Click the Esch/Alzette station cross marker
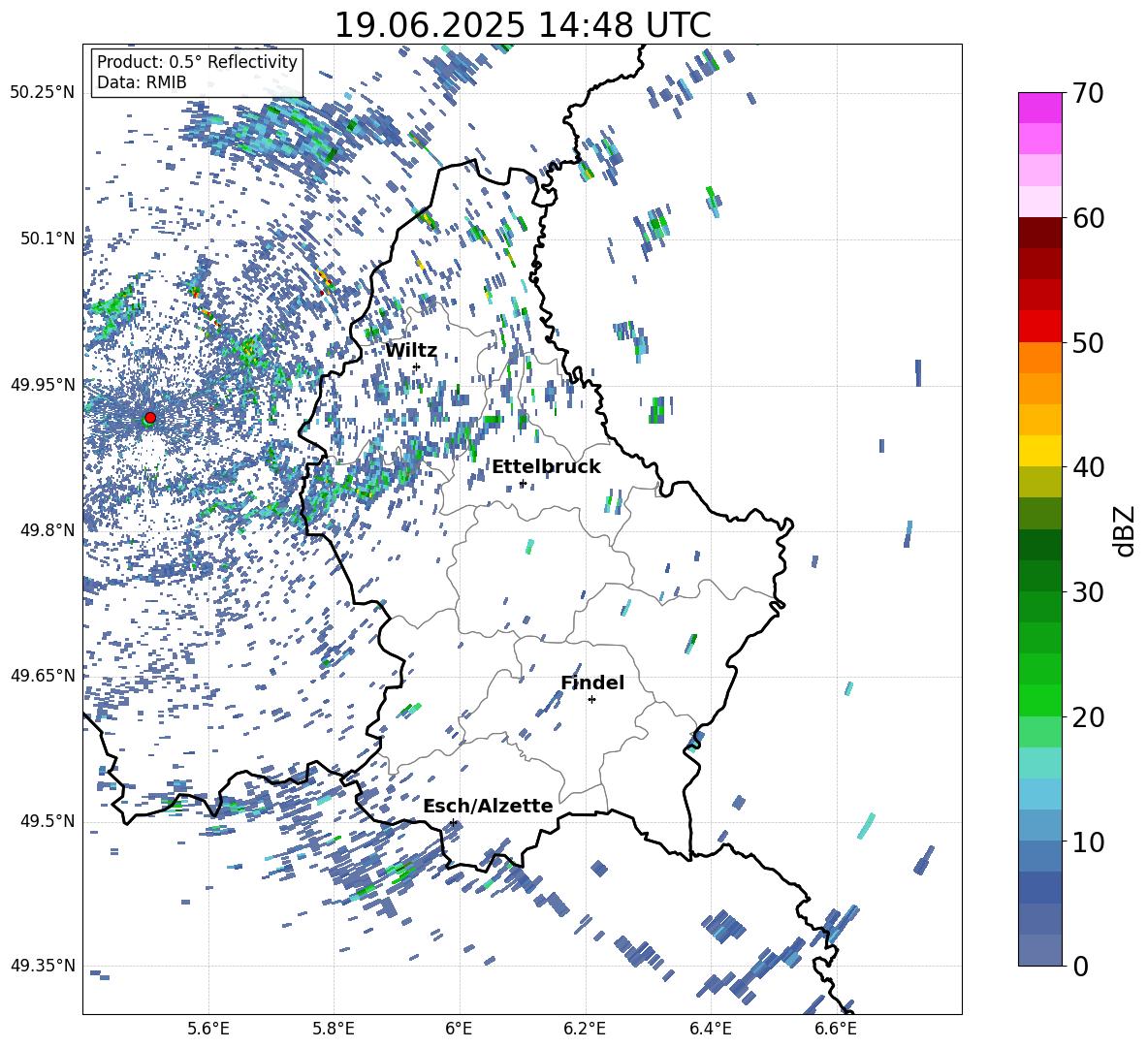The height and width of the screenshot is (1048, 1148). pos(454,822)
